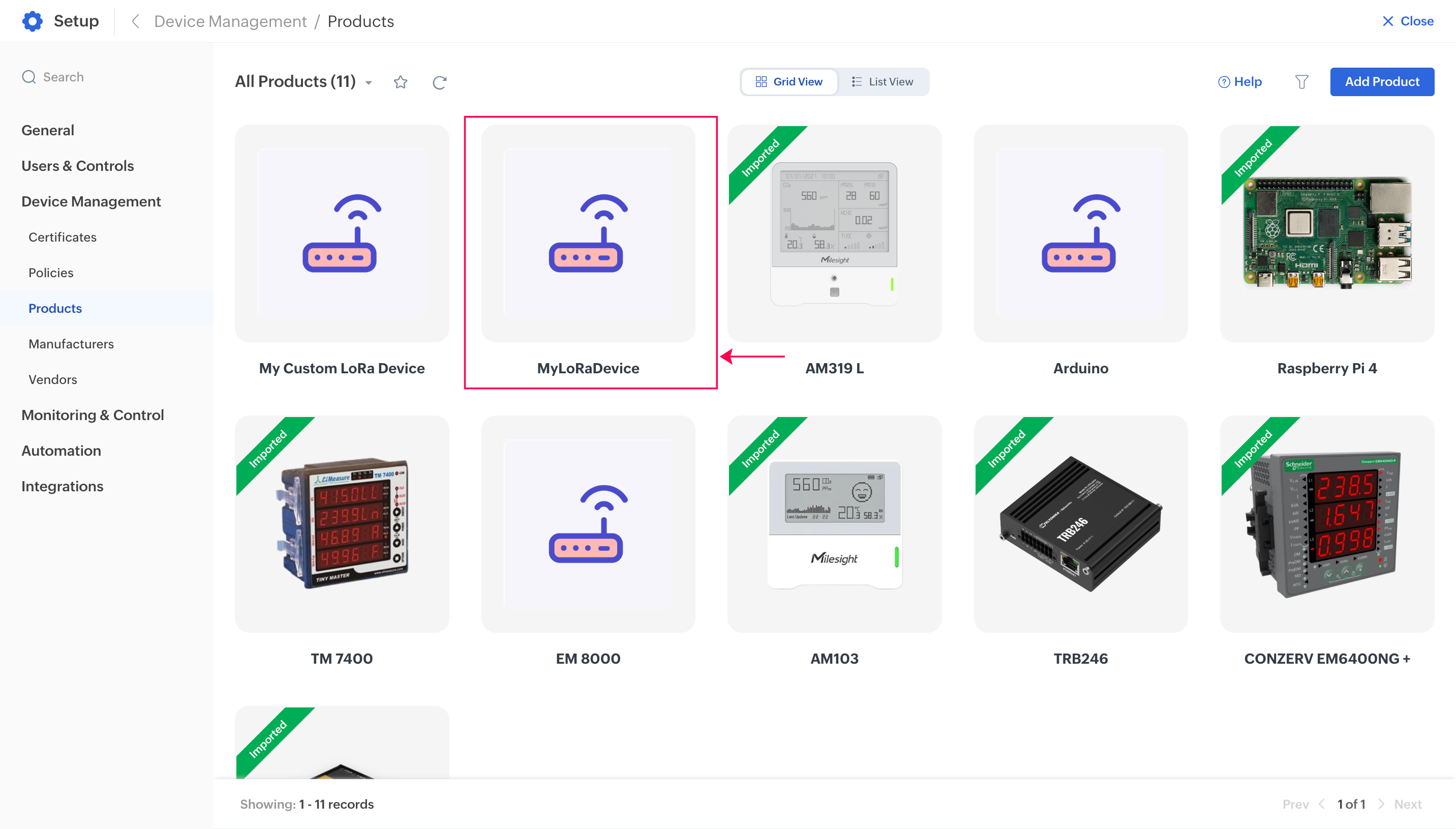Image resolution: width=1456 pixels, height=829 pixels.
Task: Click the back chevron beside Device Management
Action: point(135,21)
